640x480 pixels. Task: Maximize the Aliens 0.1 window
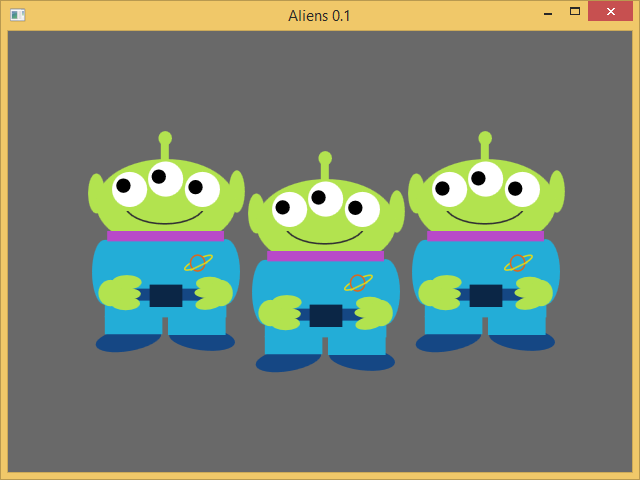(x=575, y=11)
